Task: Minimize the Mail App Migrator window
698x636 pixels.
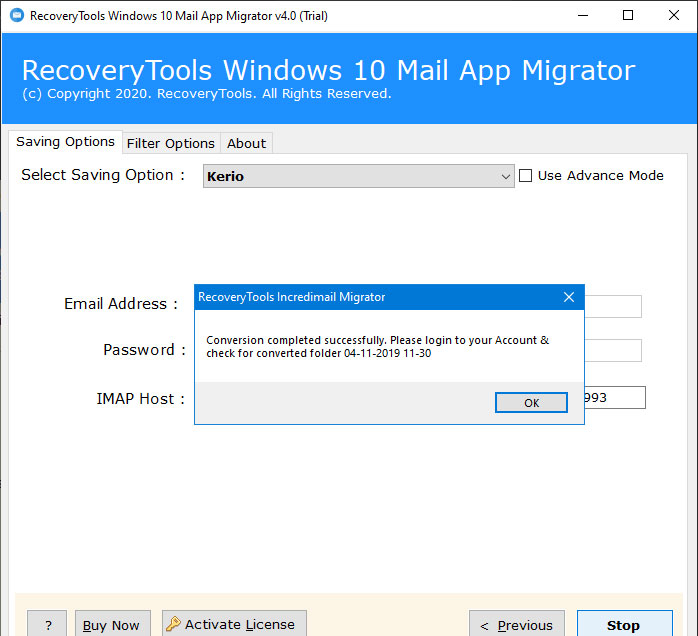Action: 582,15
